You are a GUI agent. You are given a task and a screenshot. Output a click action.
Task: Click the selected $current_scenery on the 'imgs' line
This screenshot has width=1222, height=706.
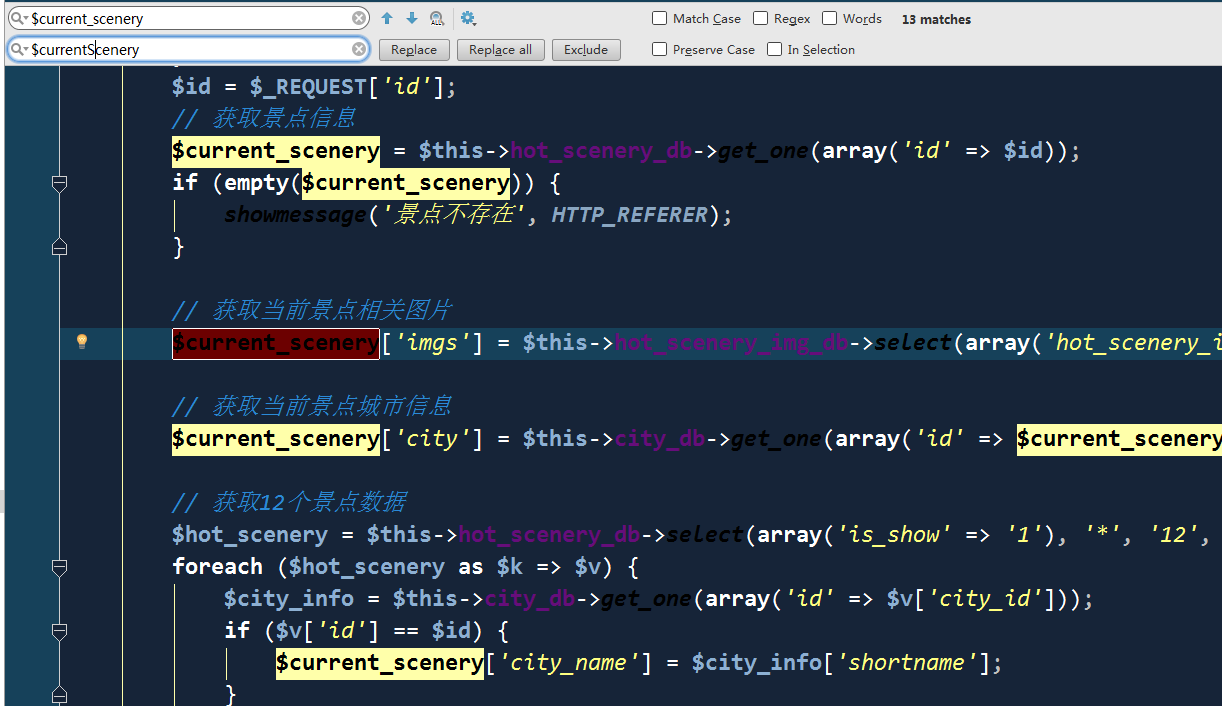(276, 343)
